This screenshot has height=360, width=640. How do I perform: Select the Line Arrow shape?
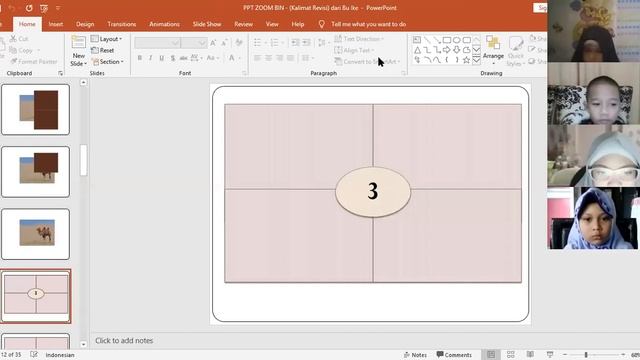[x=437, y=40]
